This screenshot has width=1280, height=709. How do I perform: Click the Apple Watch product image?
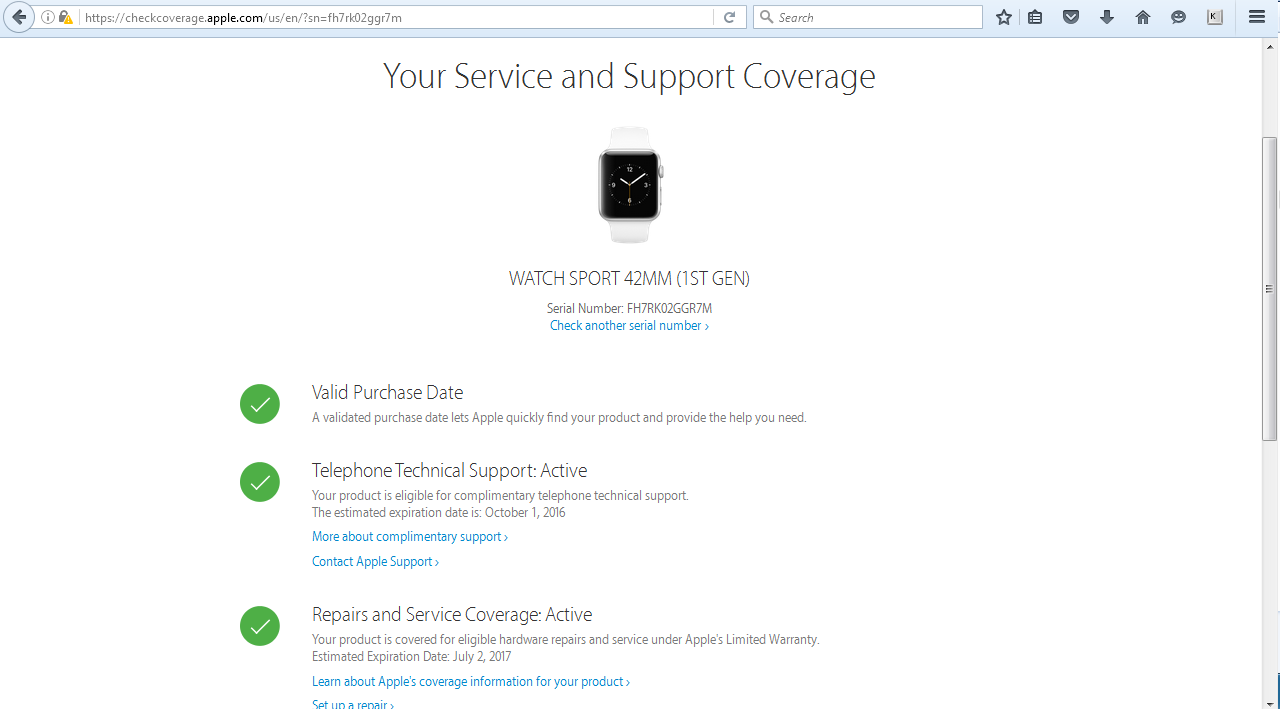pyautogui.click(x=630, y=185)
